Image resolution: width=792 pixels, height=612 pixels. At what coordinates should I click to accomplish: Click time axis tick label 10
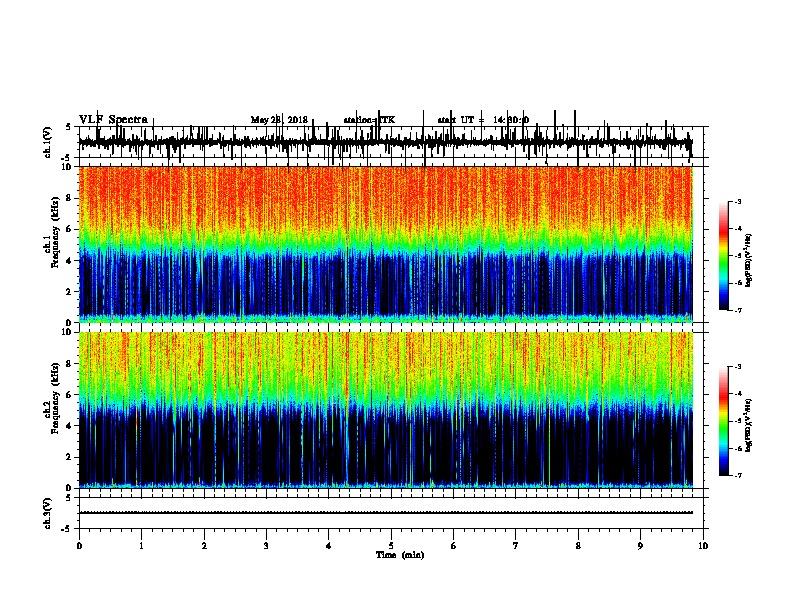[x=703, y=546]
